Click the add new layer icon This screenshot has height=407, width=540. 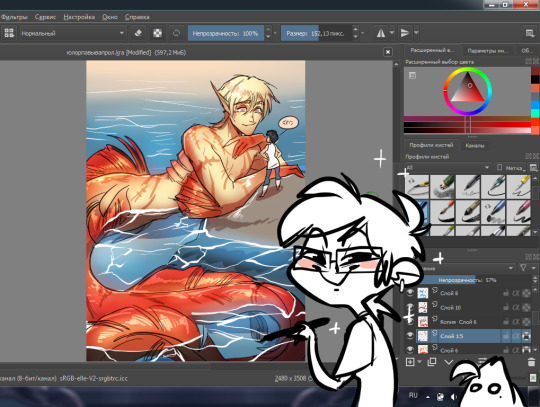[x=410, y=362]
